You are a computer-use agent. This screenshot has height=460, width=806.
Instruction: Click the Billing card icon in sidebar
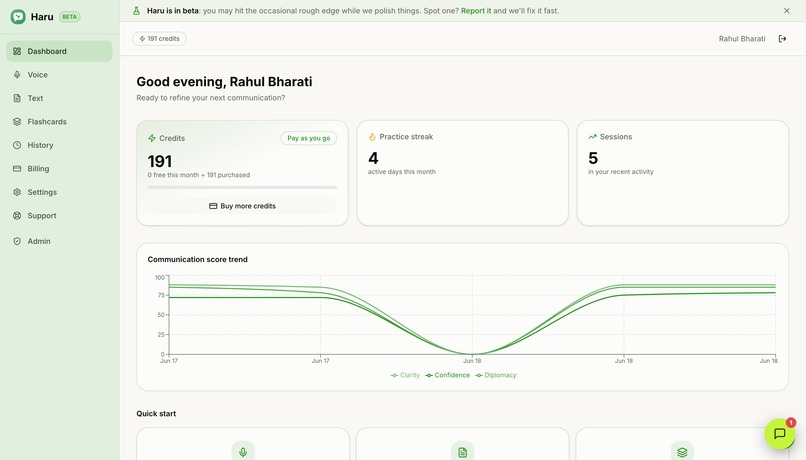17,169
